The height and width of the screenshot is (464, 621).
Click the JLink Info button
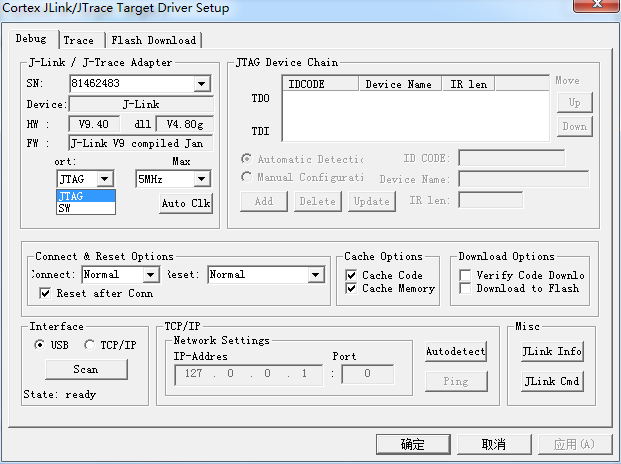[552, 352]
